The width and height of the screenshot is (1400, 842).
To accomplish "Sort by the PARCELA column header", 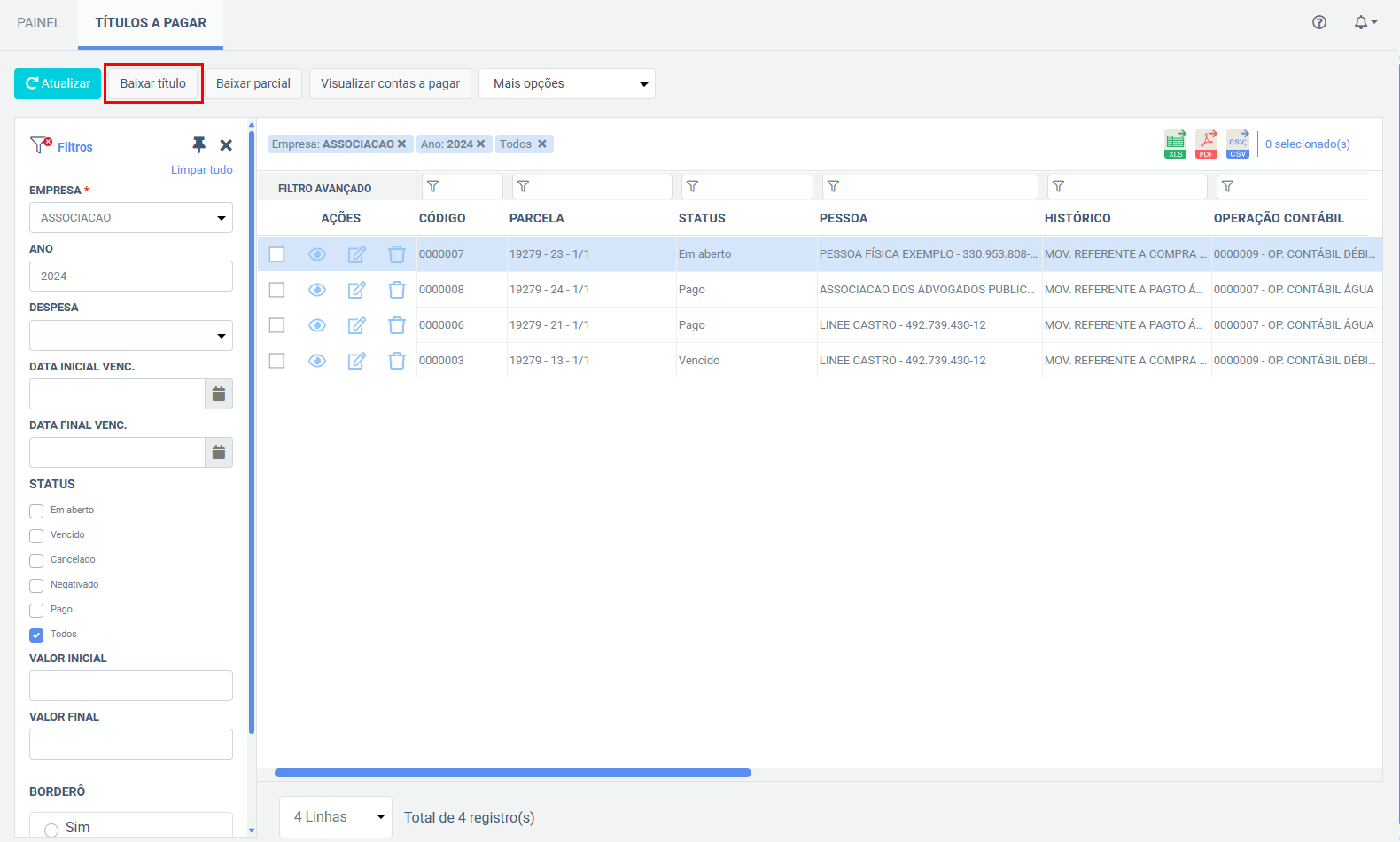I will [x=537, y=218].
